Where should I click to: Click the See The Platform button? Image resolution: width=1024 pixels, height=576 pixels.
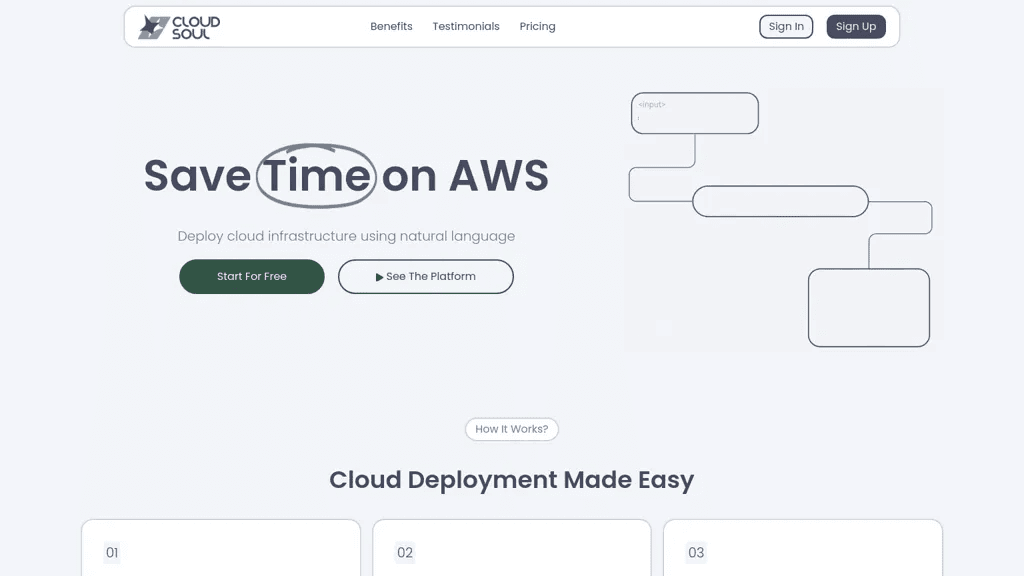pos(426,276)
